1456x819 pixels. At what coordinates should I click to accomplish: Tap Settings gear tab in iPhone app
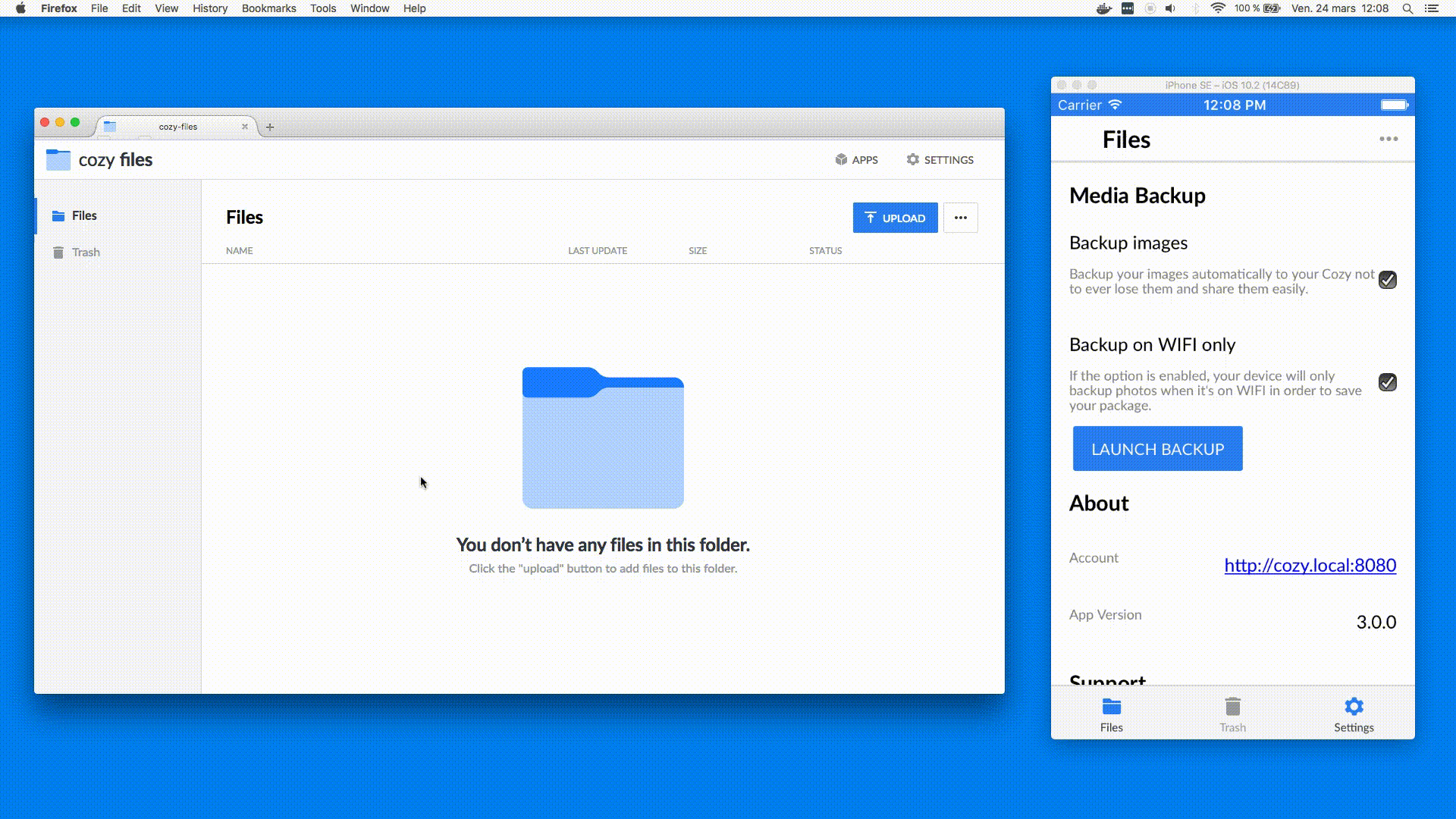(1354, 708)
